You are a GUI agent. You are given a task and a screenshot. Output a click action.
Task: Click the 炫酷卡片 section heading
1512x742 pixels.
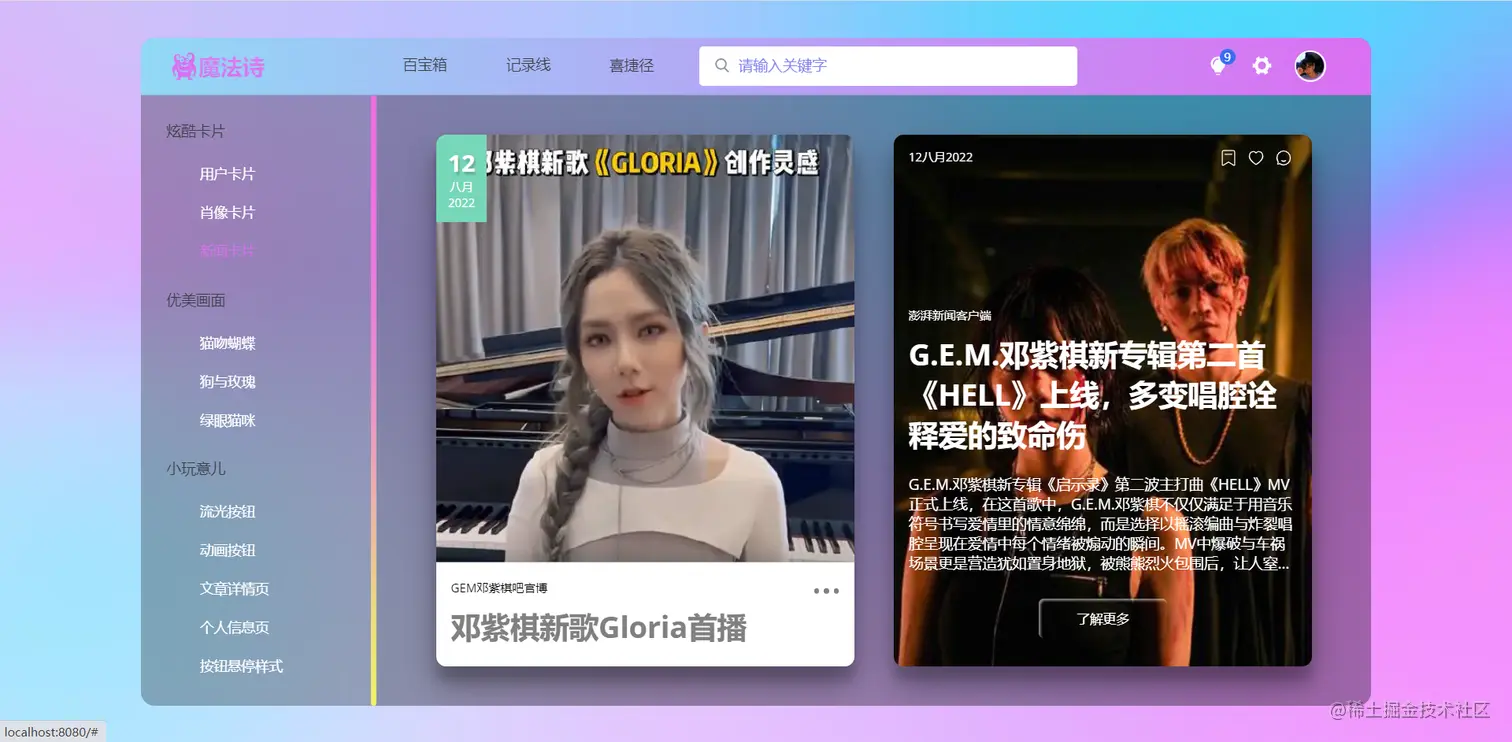tap(196, 131)
